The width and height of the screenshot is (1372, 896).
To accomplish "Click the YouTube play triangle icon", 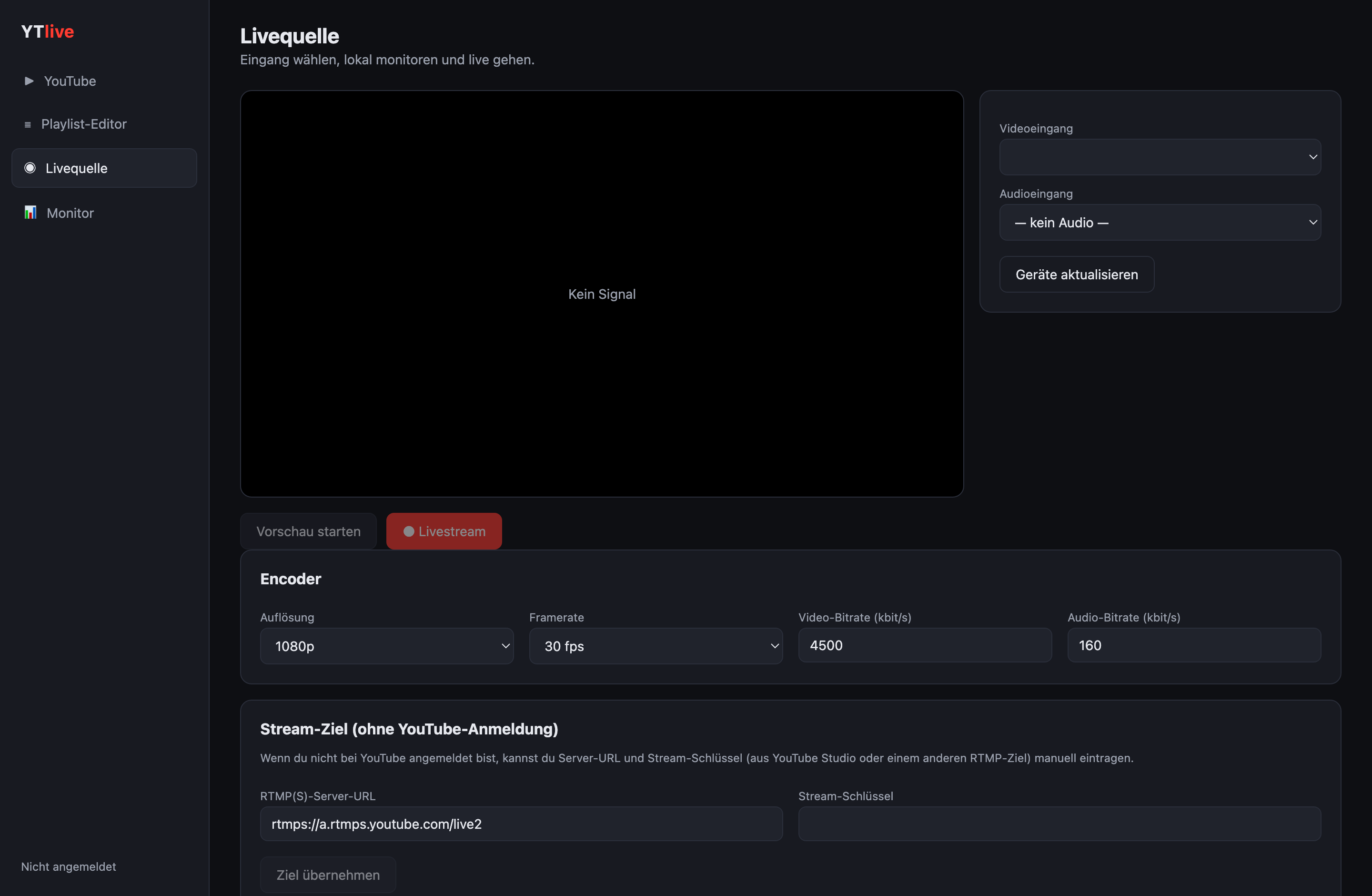I will (29, 81).
